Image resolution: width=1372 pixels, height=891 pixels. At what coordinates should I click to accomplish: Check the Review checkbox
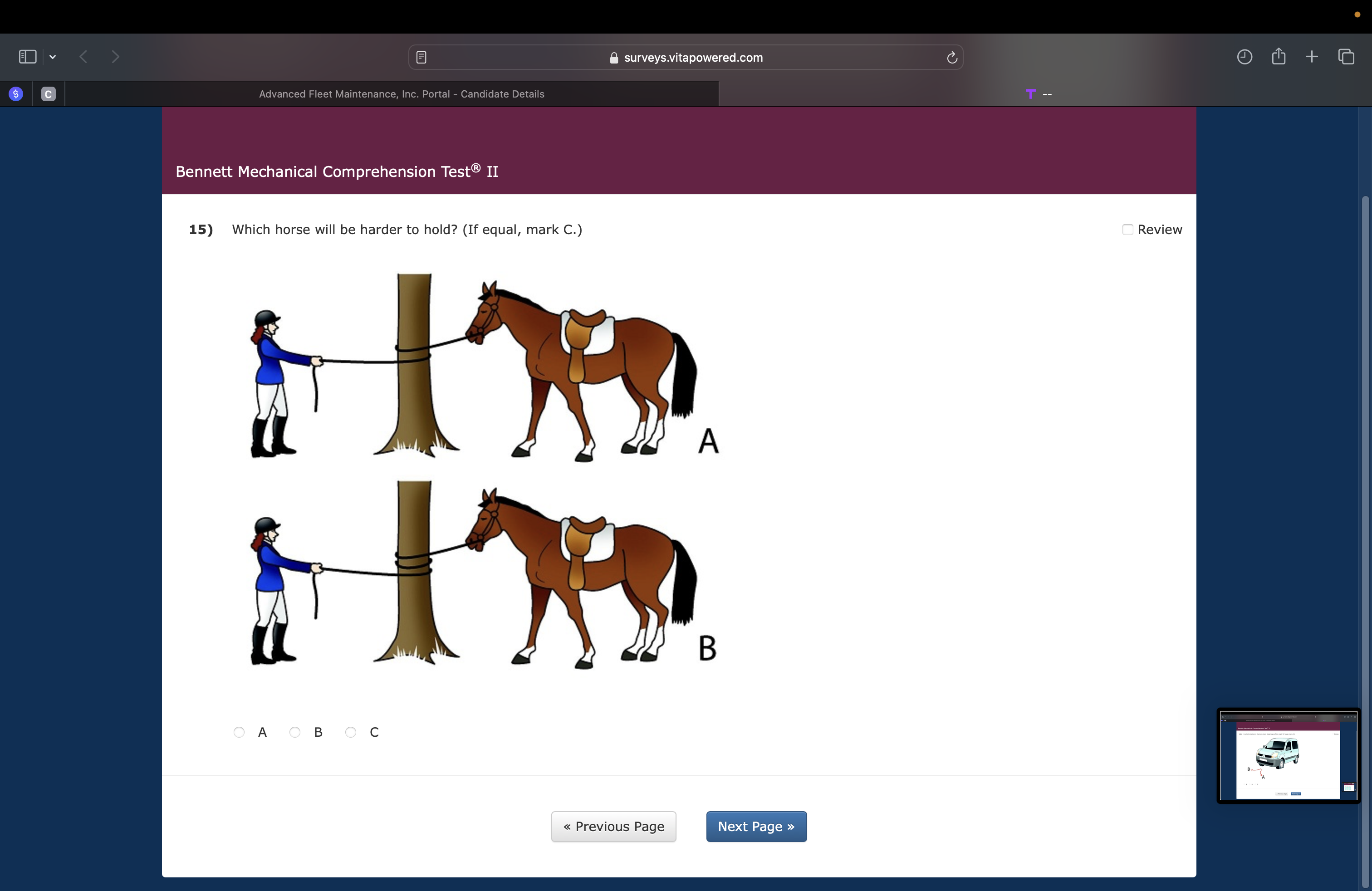click(1127, 230)
